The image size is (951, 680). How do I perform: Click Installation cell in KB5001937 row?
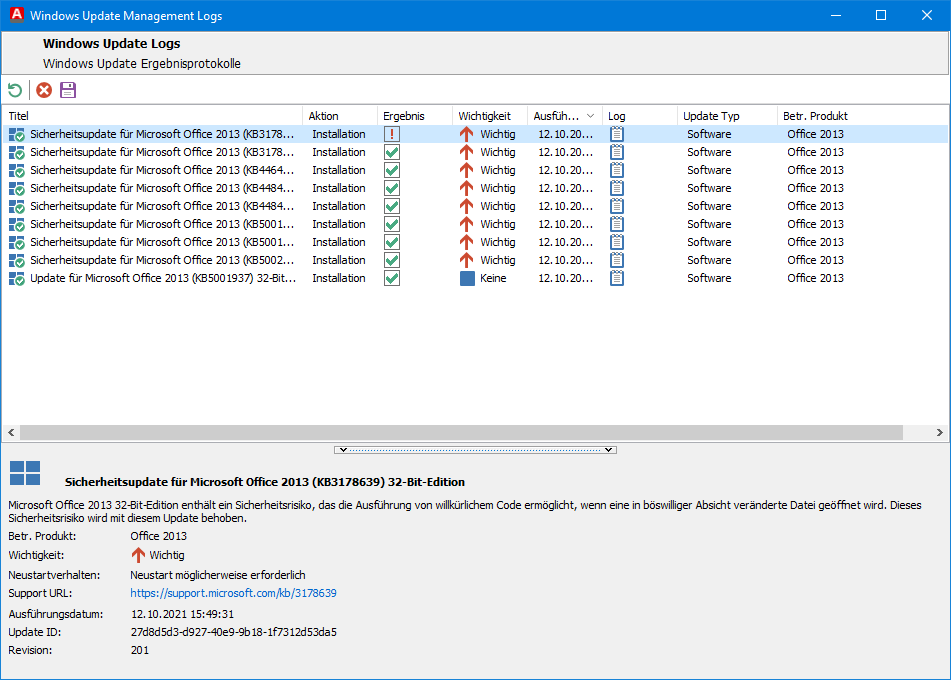point(339,278)
